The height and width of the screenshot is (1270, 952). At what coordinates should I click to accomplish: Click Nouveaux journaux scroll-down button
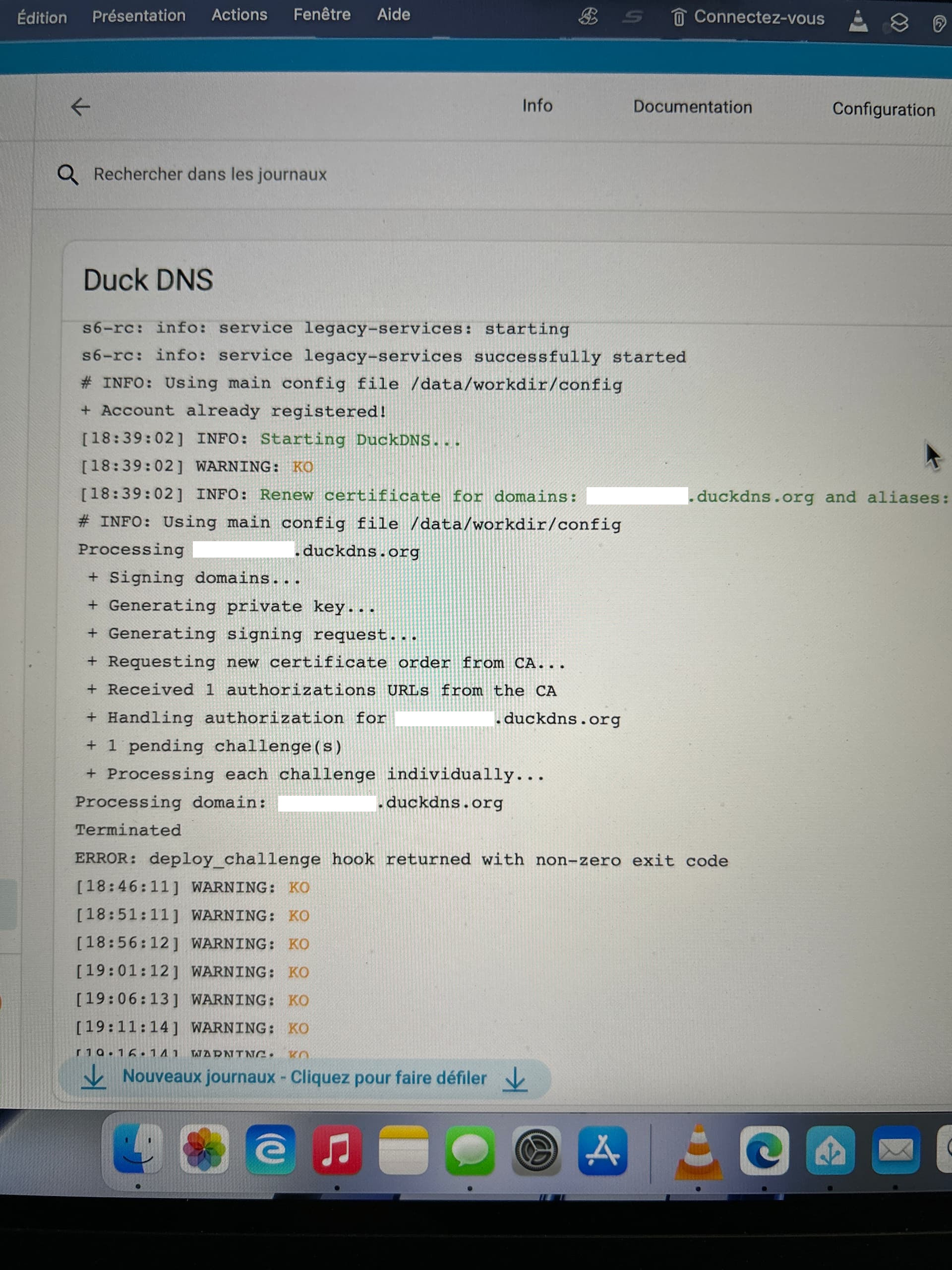pos(305,1078)
